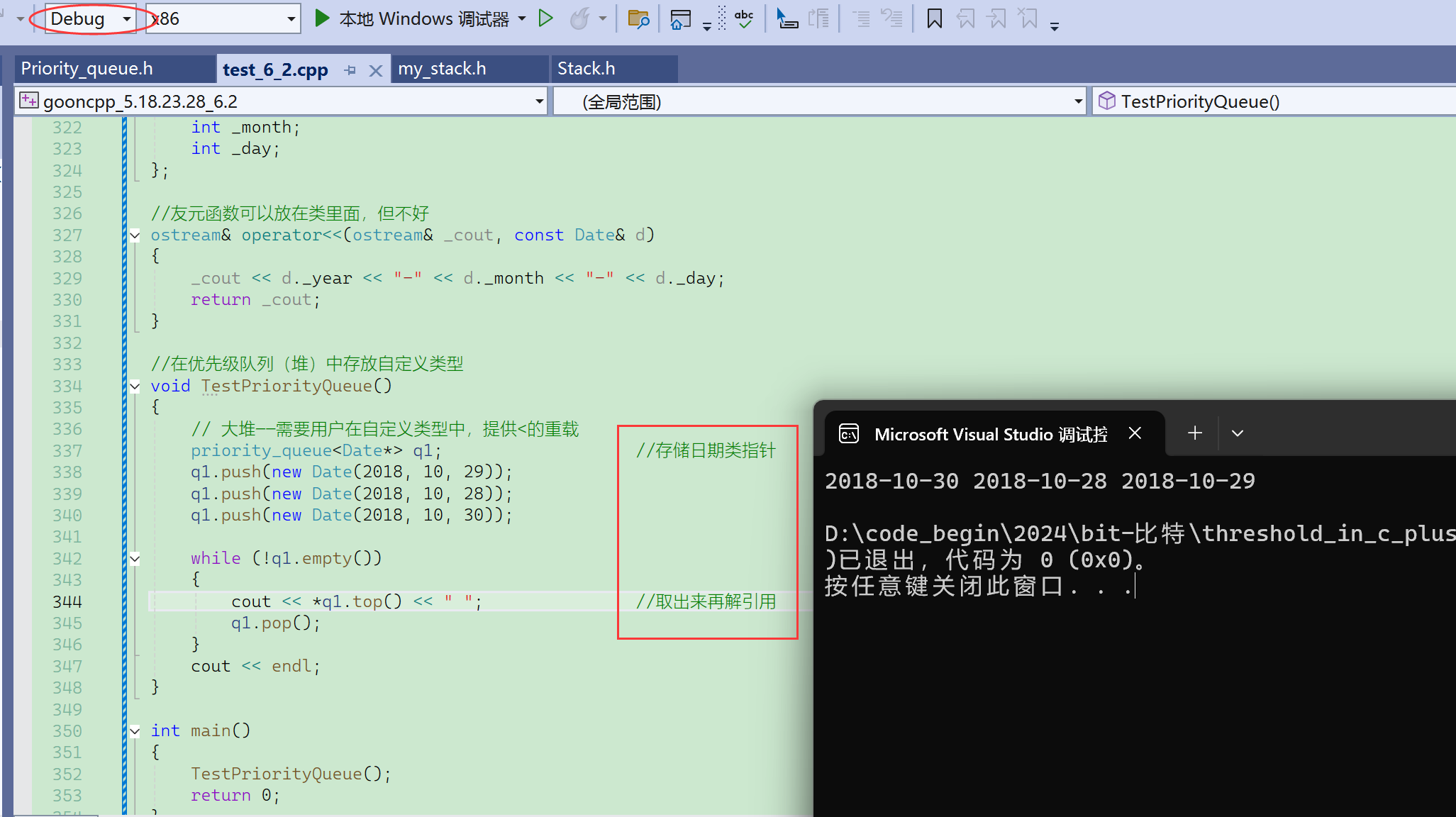Open the Stack.h file tab
The image size is (1456, 817).
point(586,69)
